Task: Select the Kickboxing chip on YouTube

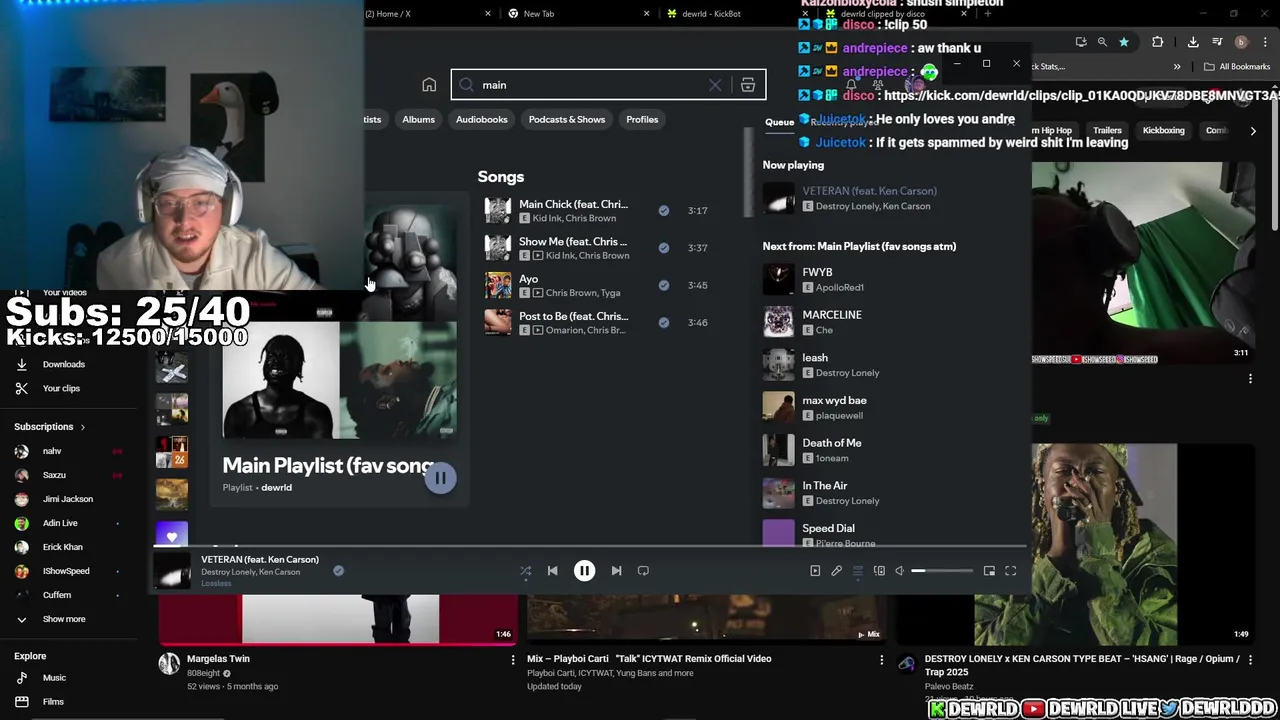Action: pos(1163,130)
